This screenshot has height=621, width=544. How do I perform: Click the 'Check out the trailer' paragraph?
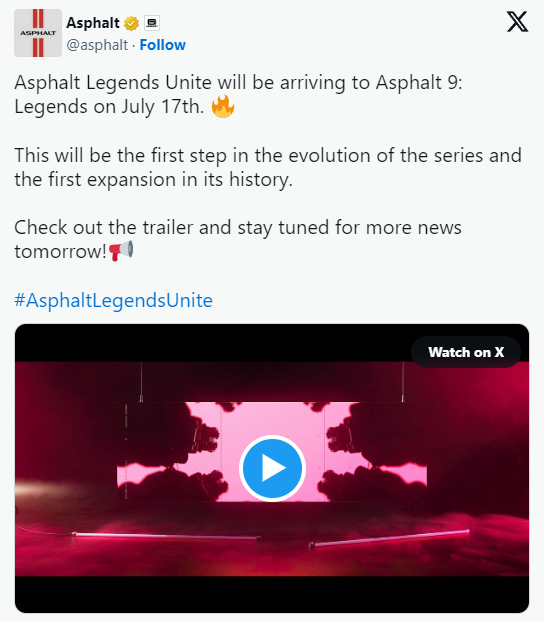point(238,239)
